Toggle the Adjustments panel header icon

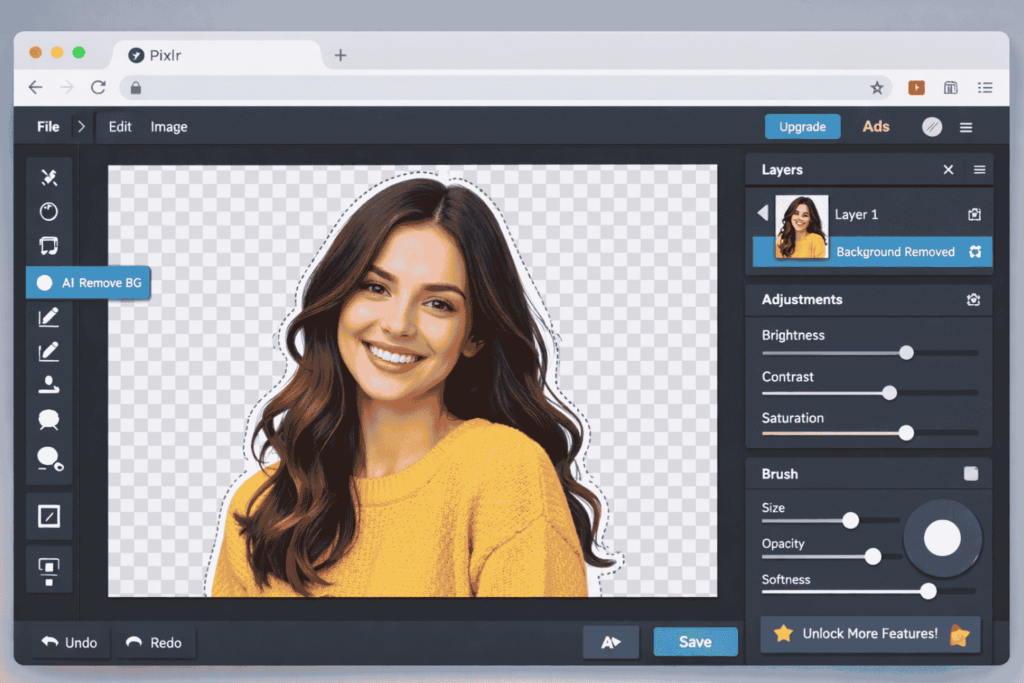pyautogui.click(x=973, y=300)
